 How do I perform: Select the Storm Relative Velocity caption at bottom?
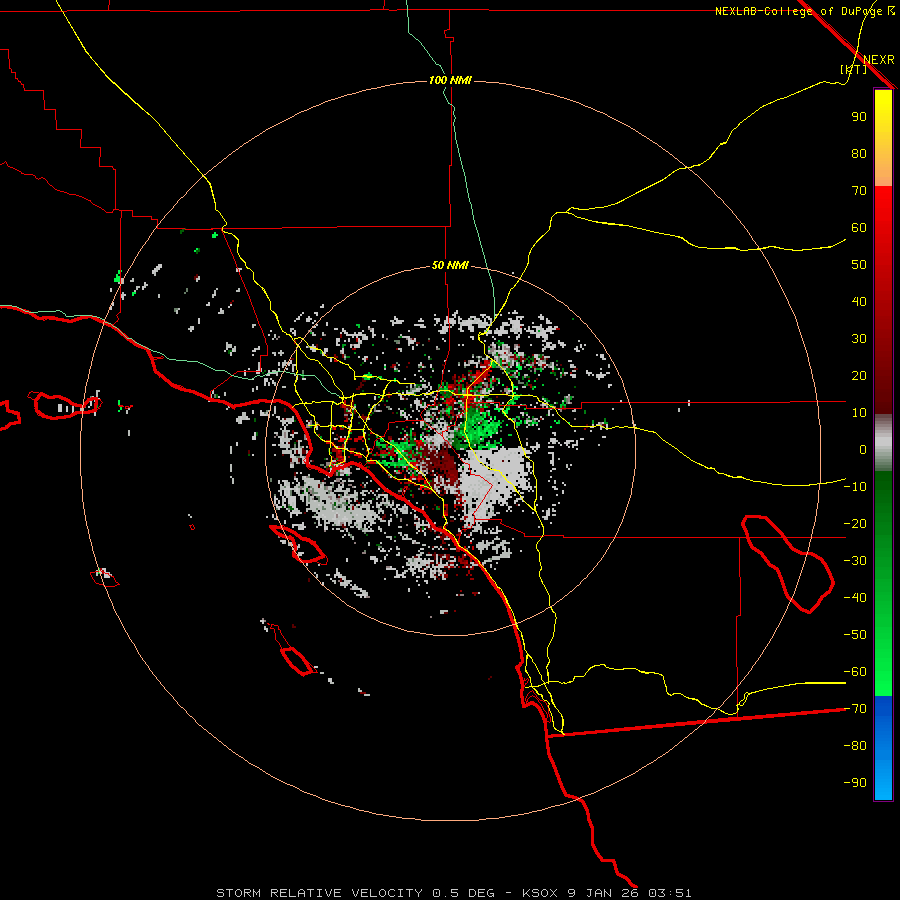coord(453,893)
